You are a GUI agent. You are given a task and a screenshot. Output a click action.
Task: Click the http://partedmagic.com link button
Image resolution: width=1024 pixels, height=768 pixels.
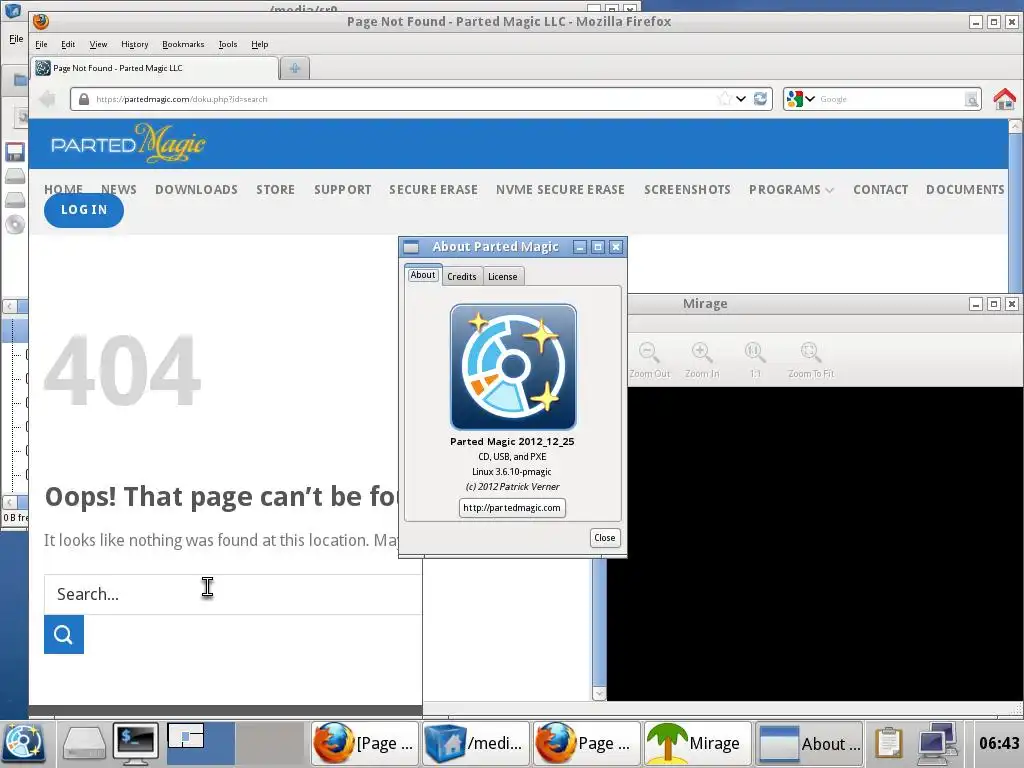(x=511, y=507)
